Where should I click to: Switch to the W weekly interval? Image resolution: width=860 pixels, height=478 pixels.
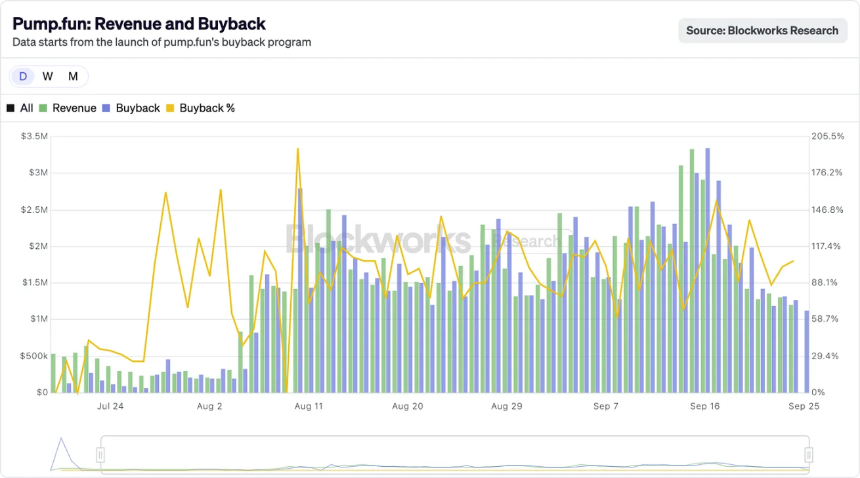[x=48, y=77]
